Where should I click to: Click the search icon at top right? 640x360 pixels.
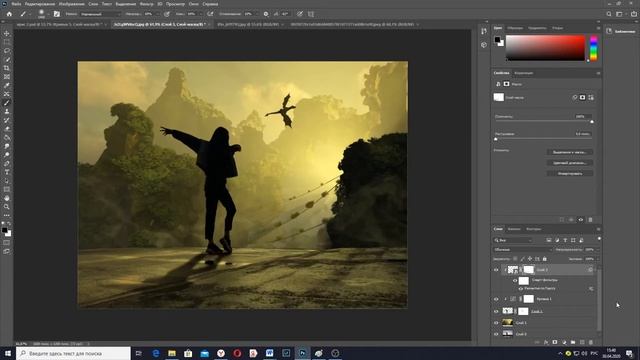[x=609, y=14]
